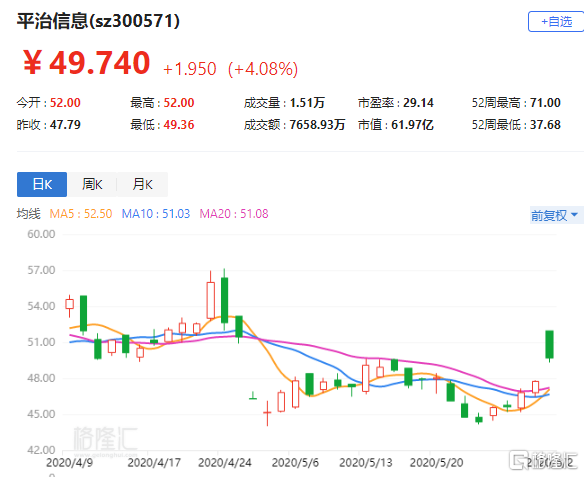Image resolution: width=584 pixels, height=477 pixels.
Task: Click the 51.00 price axis label
Action: tap(41, 342)
